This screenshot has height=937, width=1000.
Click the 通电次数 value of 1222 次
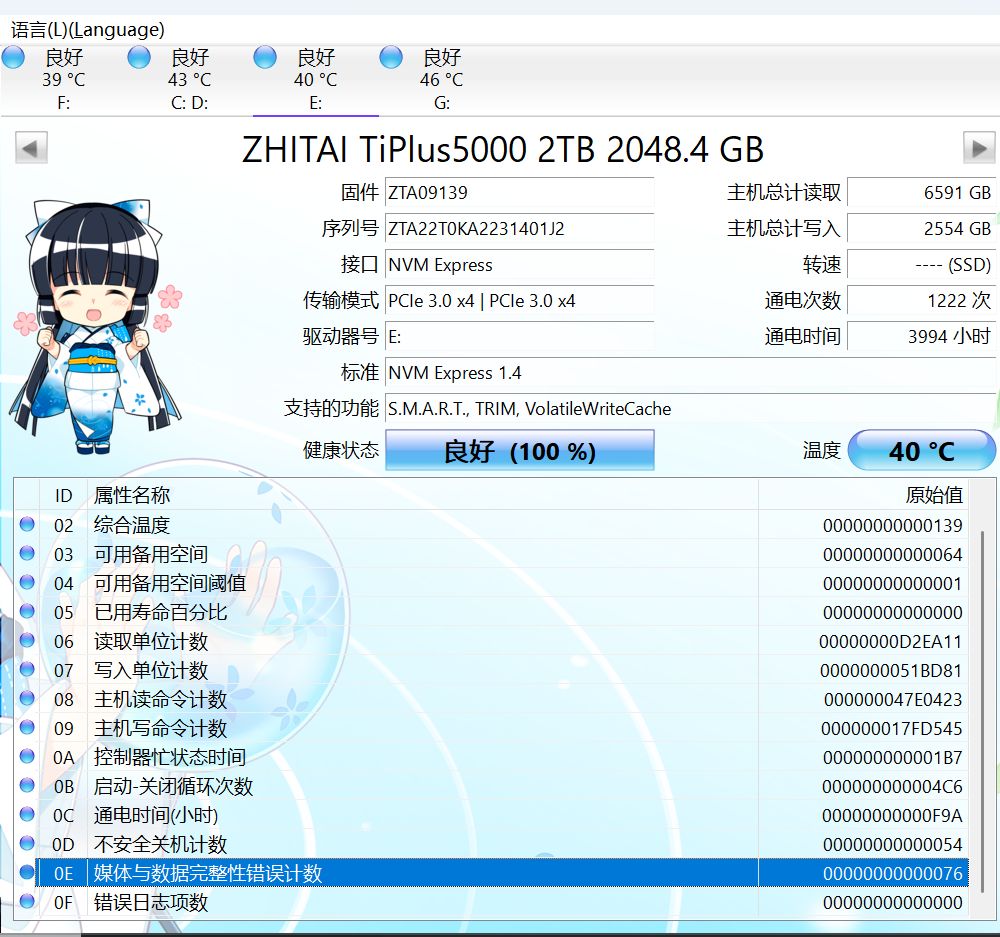click(922, 300)
